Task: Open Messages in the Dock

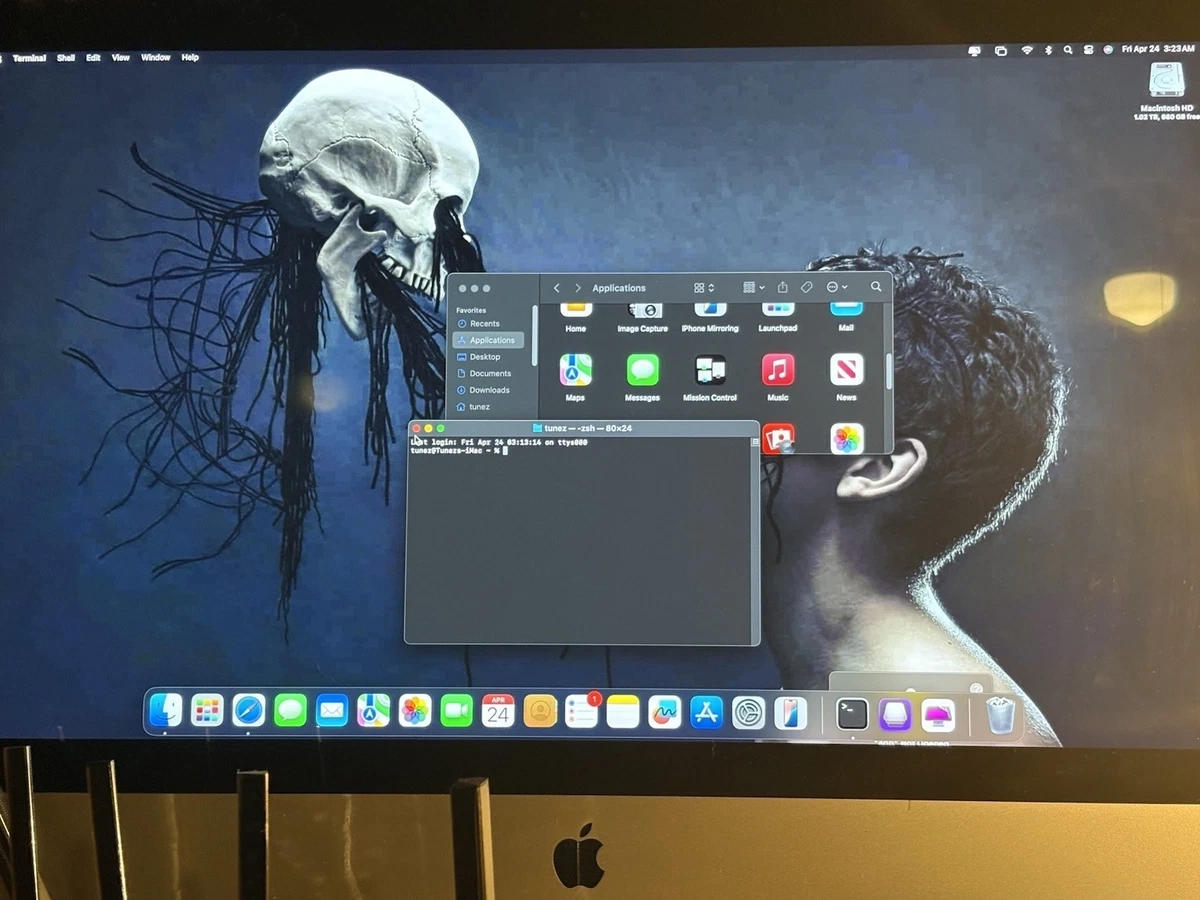Action: click(290, 711)
